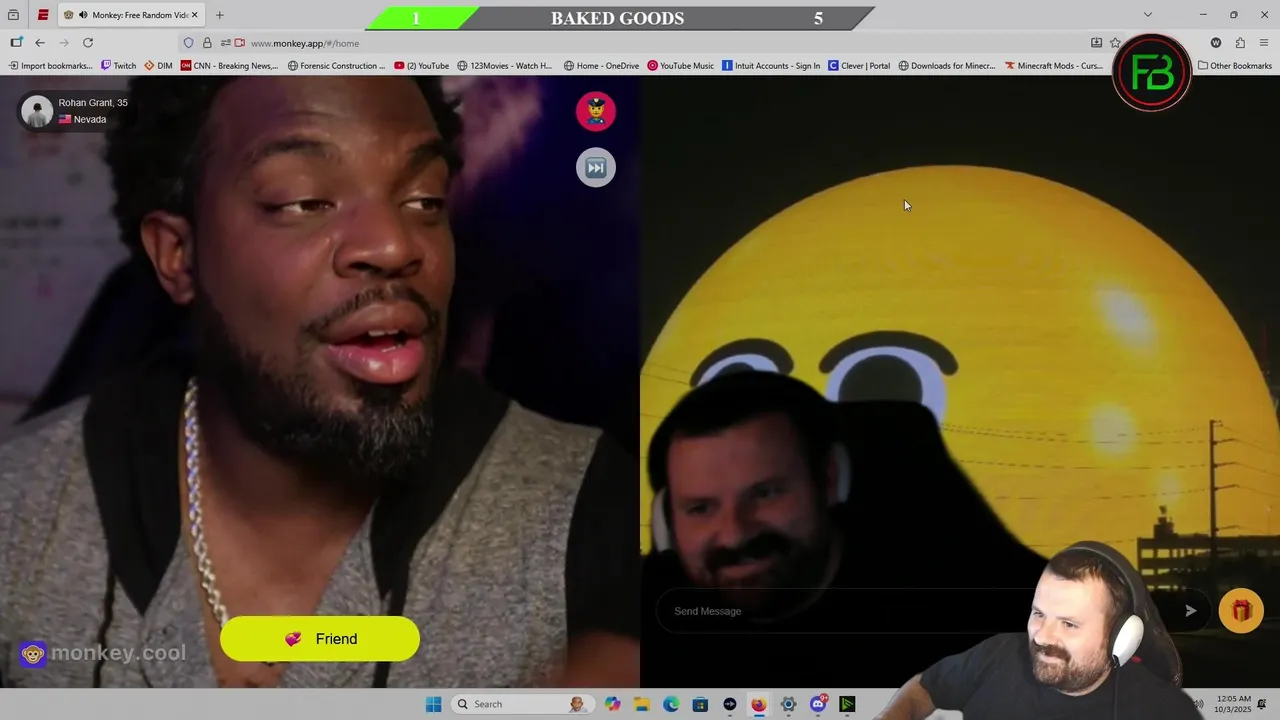The image size is (1280, 720).
Task: Open Microsoft Store from taskbar
Action: coord(700,704)
